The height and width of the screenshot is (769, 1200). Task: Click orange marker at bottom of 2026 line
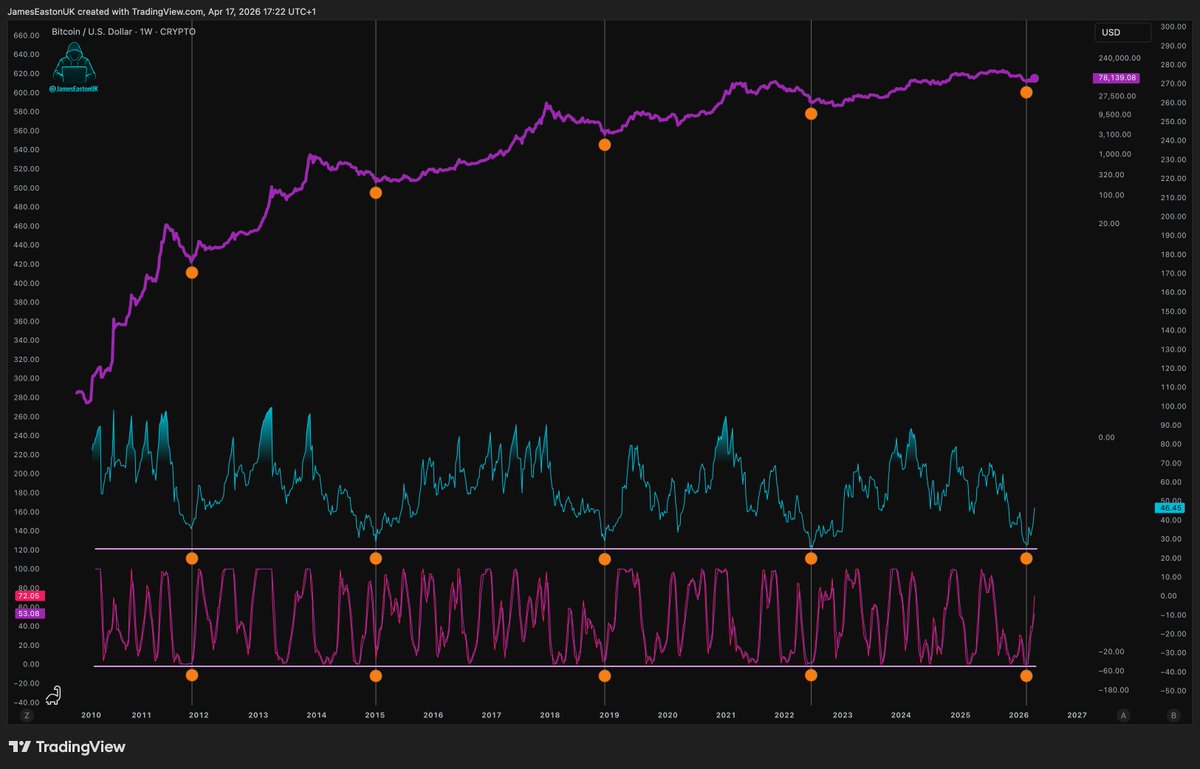click(1026, 676)
